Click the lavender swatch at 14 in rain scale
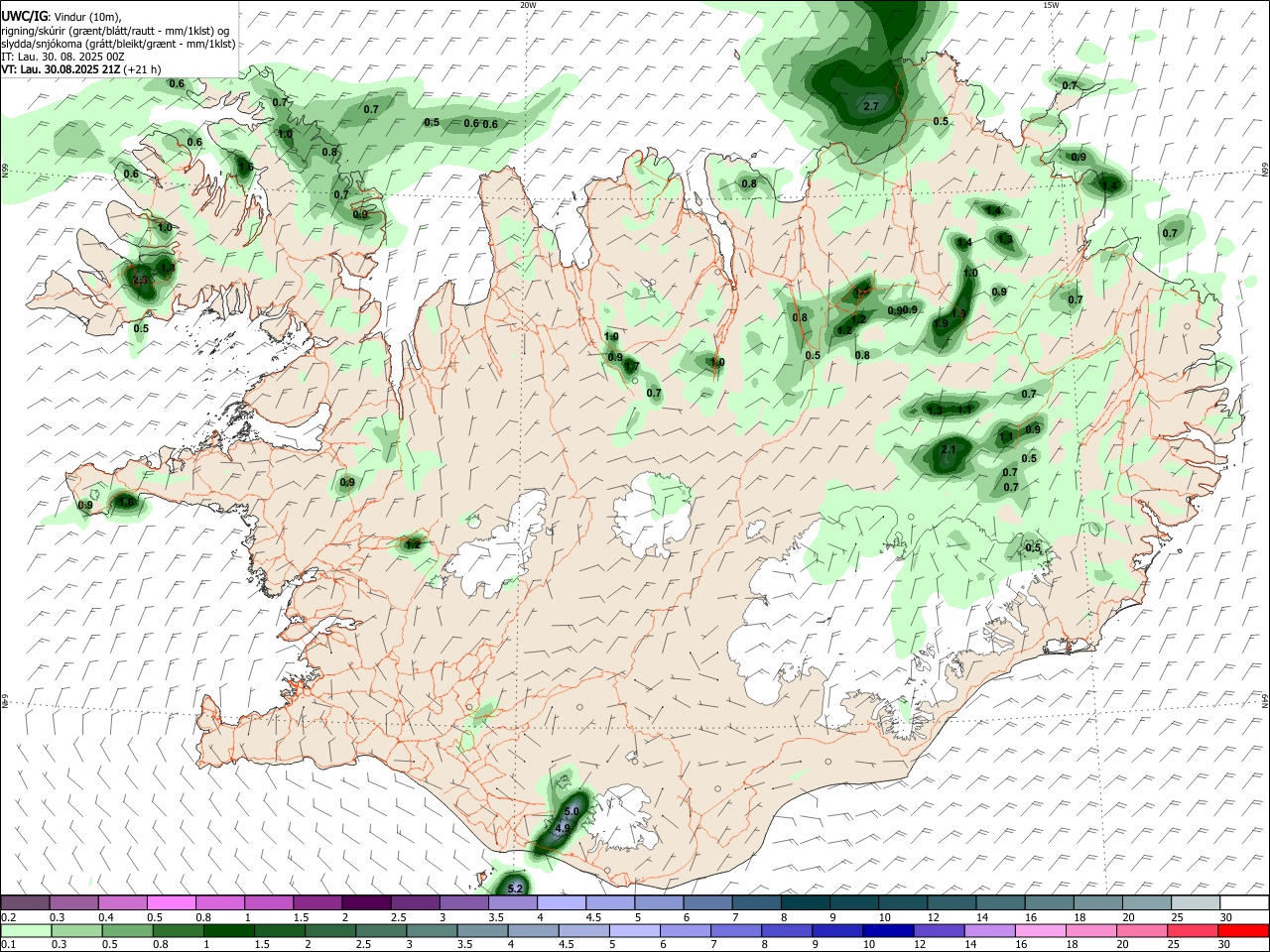This screenshot has width=1270, height=952. (990, 930)
